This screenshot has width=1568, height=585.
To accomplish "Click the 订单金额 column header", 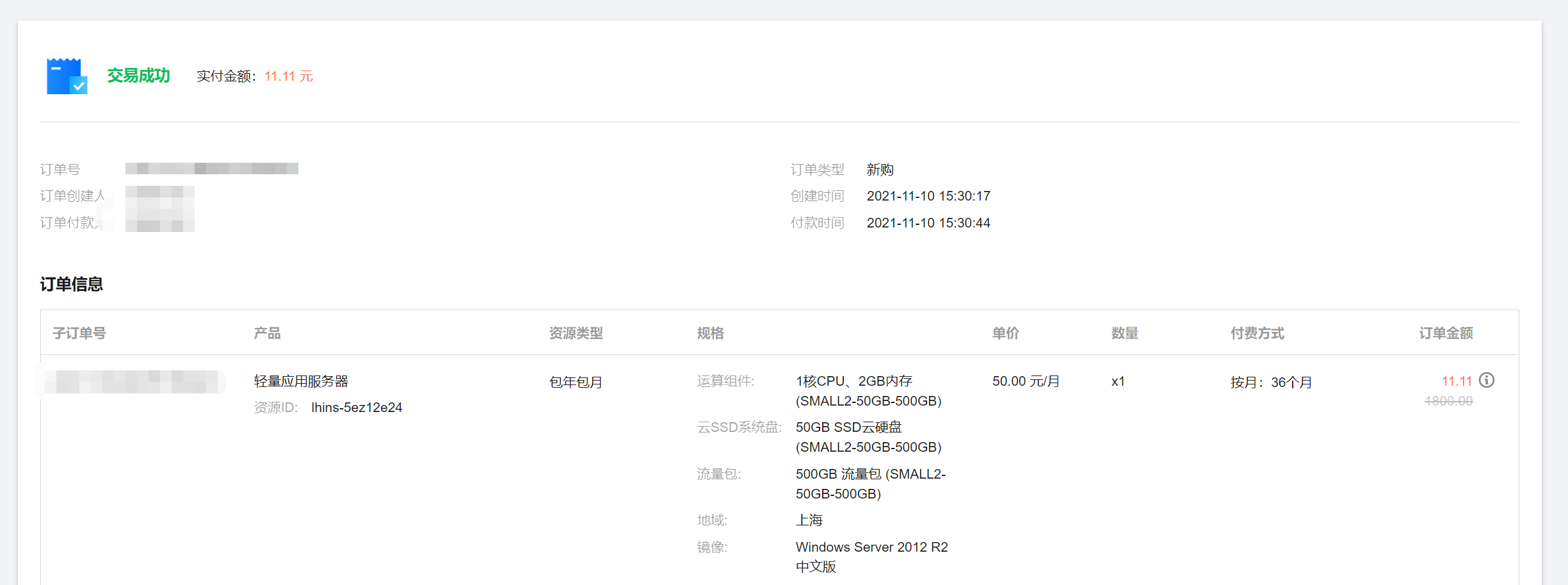I will (x=1446, y=333).
